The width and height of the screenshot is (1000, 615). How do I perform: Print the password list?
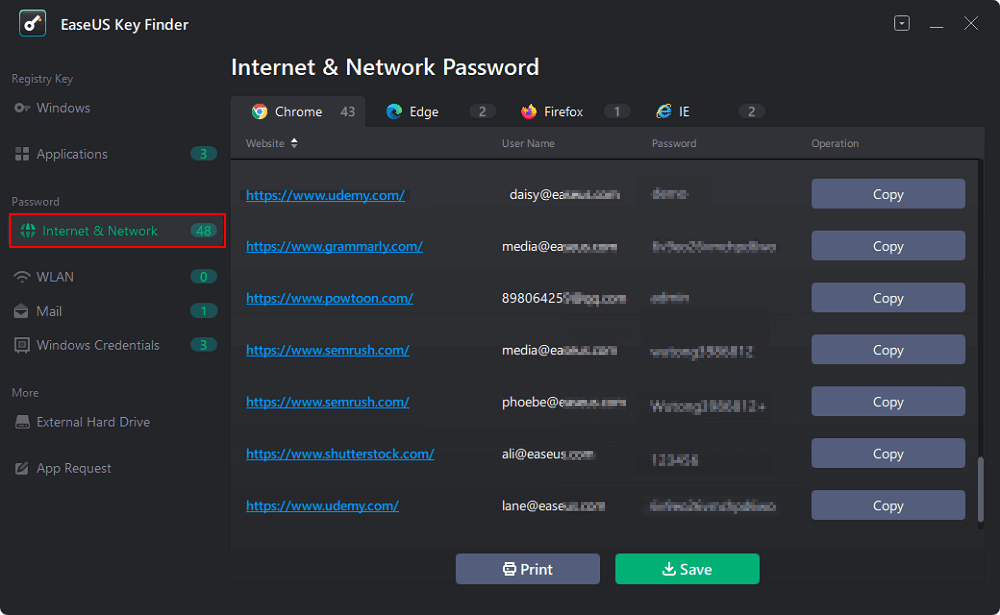(x=527, y=569)
